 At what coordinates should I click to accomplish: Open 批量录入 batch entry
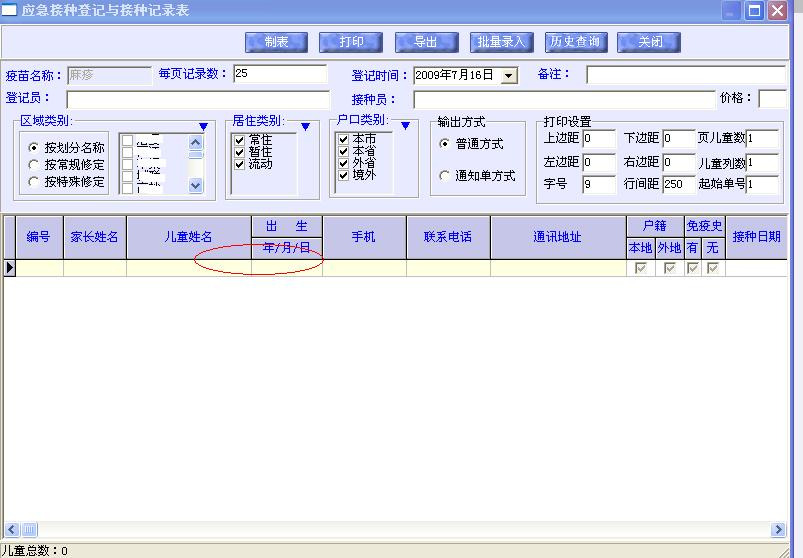click(x=501, y=42)
